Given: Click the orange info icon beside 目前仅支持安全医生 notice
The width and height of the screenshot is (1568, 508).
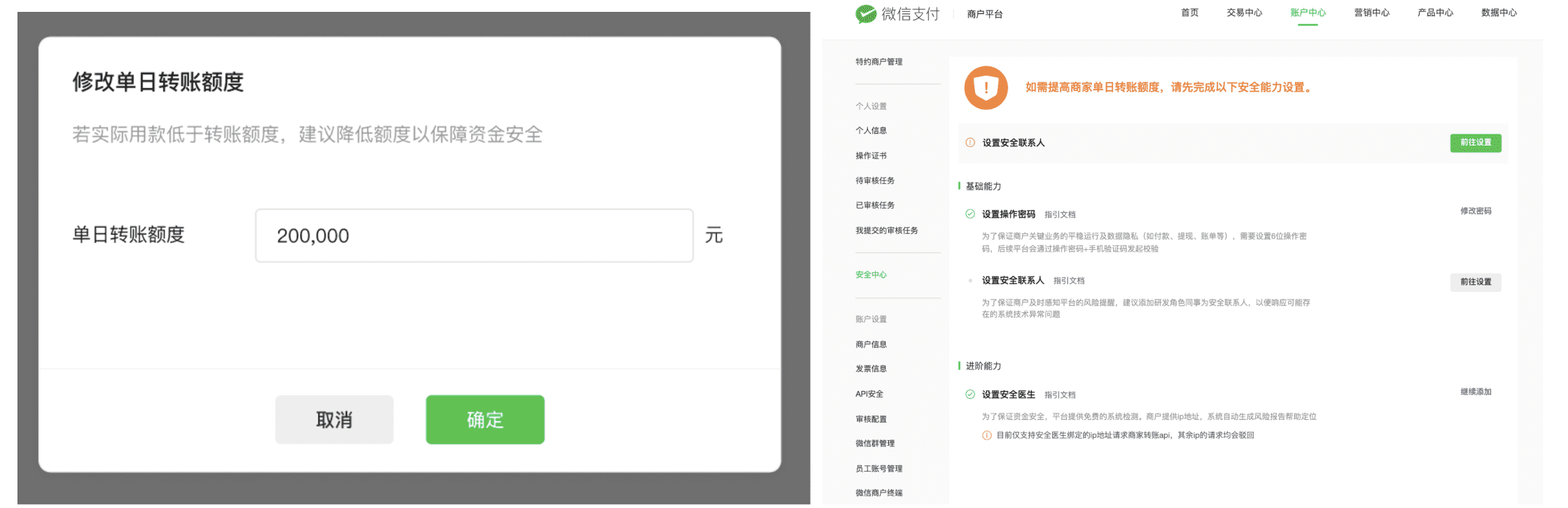Looking at the screenshot, I should point(987,435).
